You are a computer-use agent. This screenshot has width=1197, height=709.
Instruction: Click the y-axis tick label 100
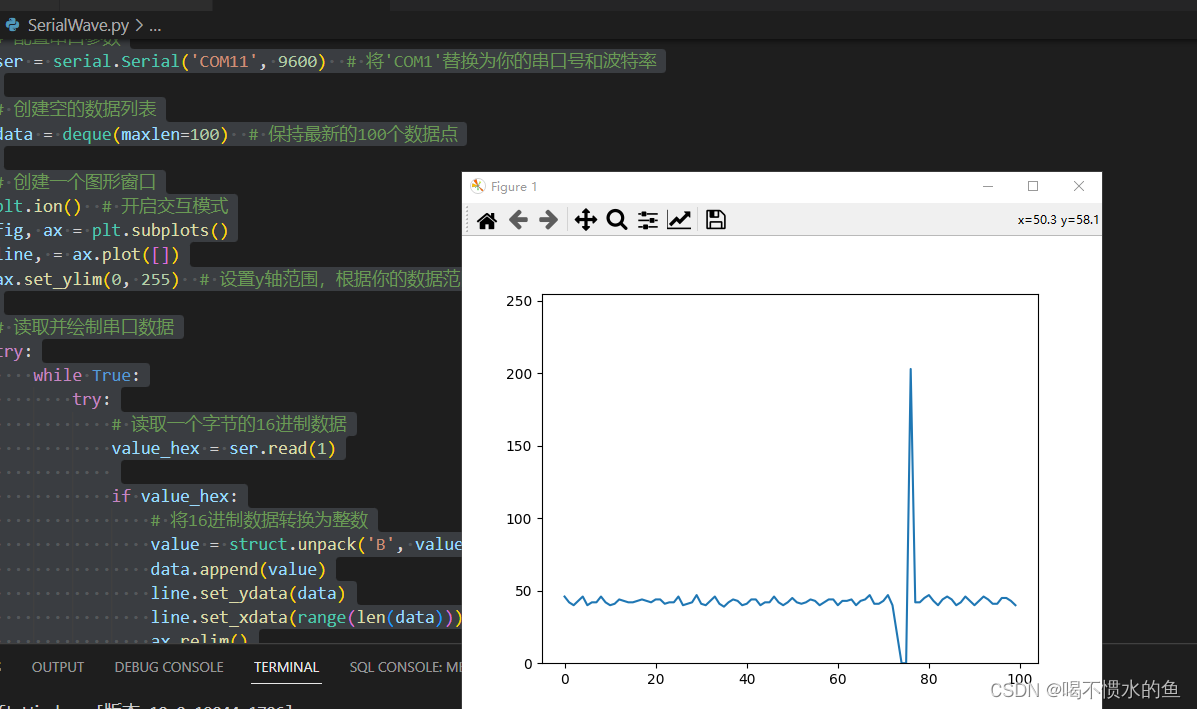click(519, 519)
